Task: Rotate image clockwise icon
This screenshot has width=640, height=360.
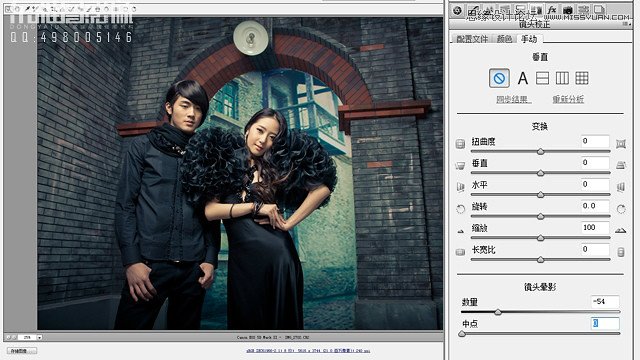Action: click(x=134, y=9)
